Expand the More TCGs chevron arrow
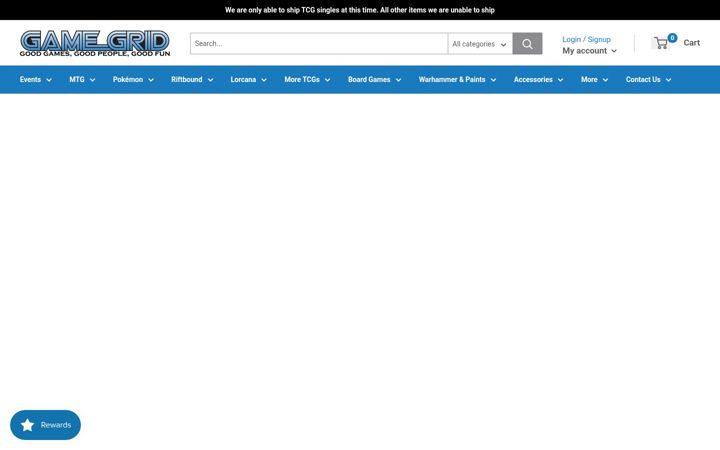The height and width of the screenshot is (450, 720). (327, 80)
